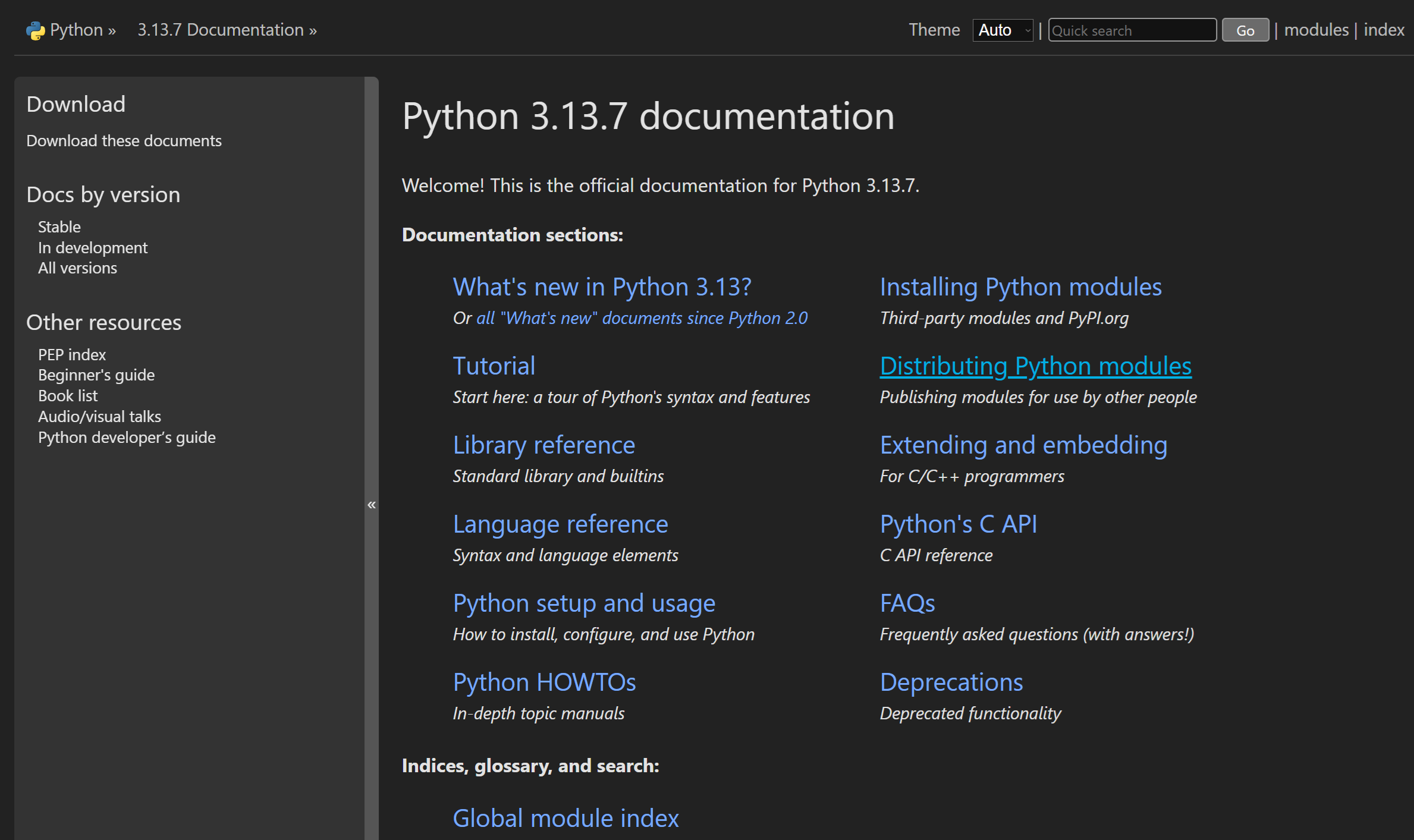
Task: Open Extending and embedding
Action: [x=1023, y=444]
